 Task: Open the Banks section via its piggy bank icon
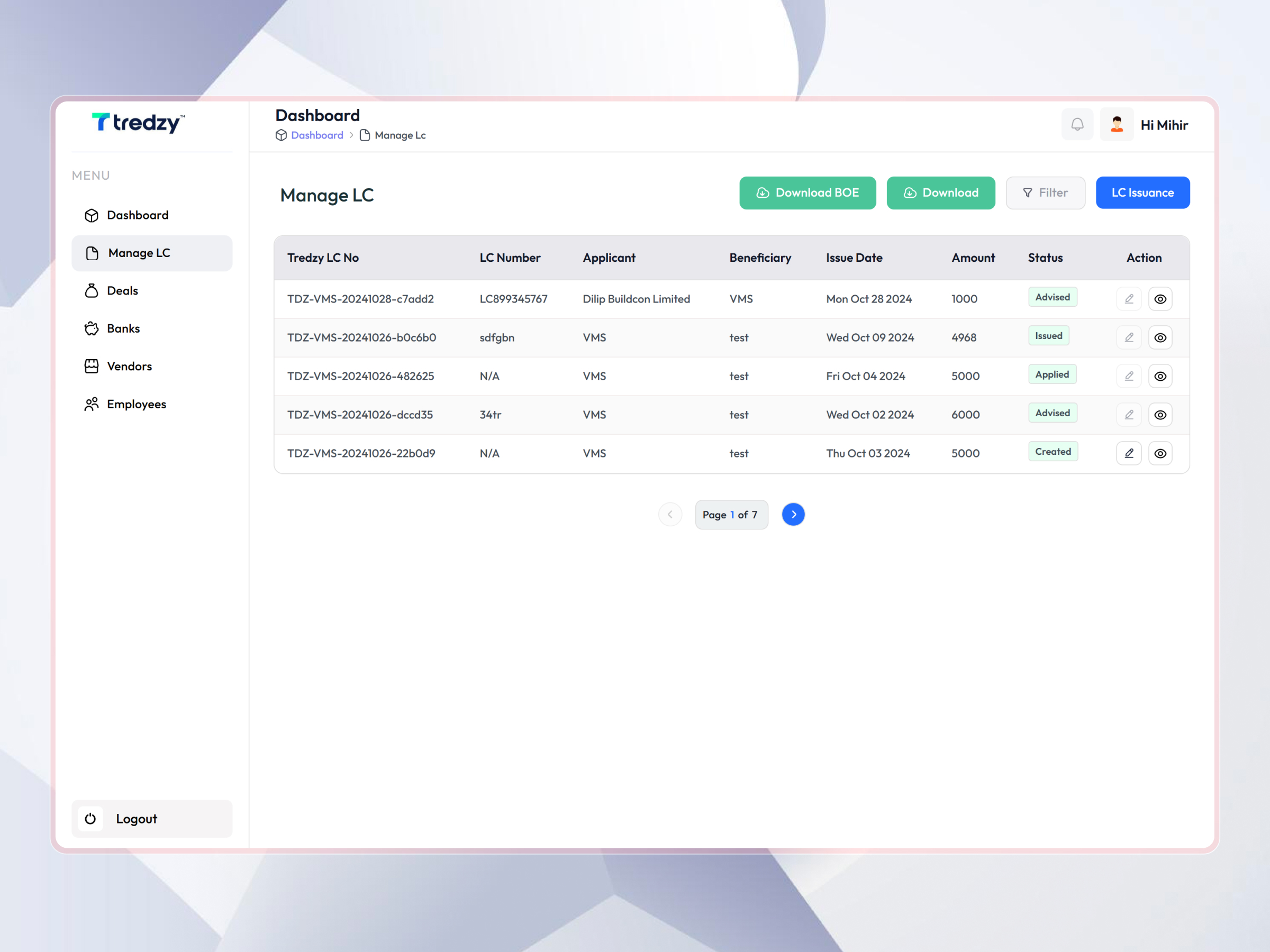[92, 328]
